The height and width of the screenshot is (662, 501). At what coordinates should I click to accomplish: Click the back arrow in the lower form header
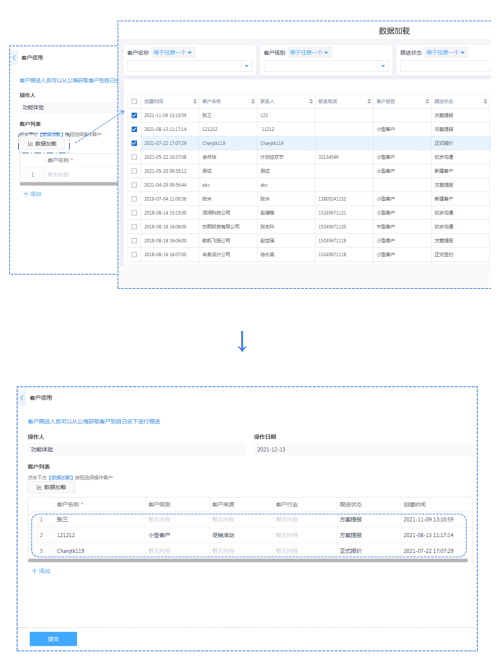click(x=22, y=398)
